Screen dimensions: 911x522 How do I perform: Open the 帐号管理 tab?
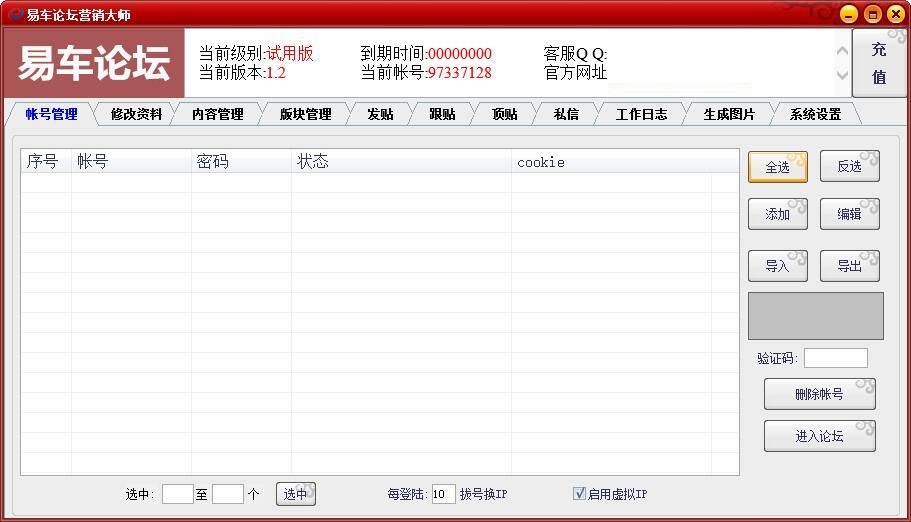pyautogui.click(x=51, y=114)
